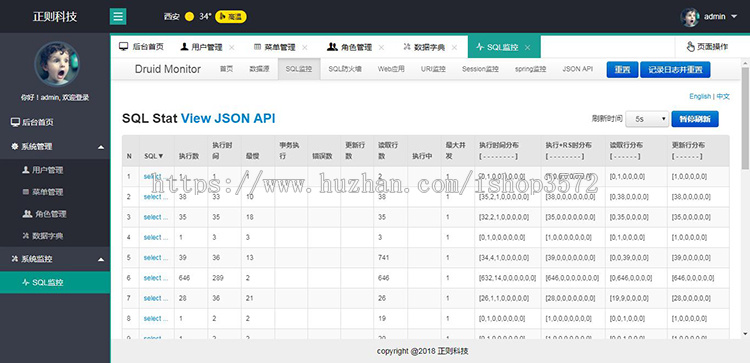The width and height of the screenshot is (750, 363).
Task: Open Druid spring监控 menu item
Action: tap(530, 69)
